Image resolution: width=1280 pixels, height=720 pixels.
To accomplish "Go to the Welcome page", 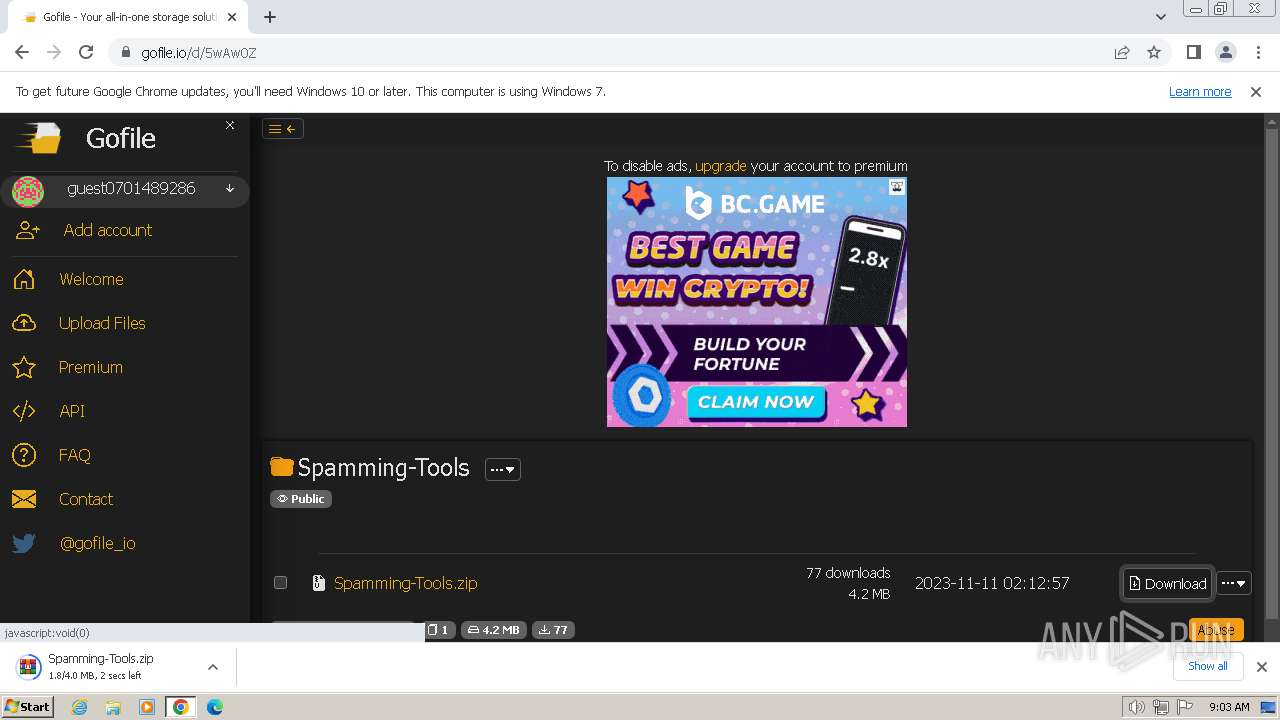I will click(x=91, y=279).
